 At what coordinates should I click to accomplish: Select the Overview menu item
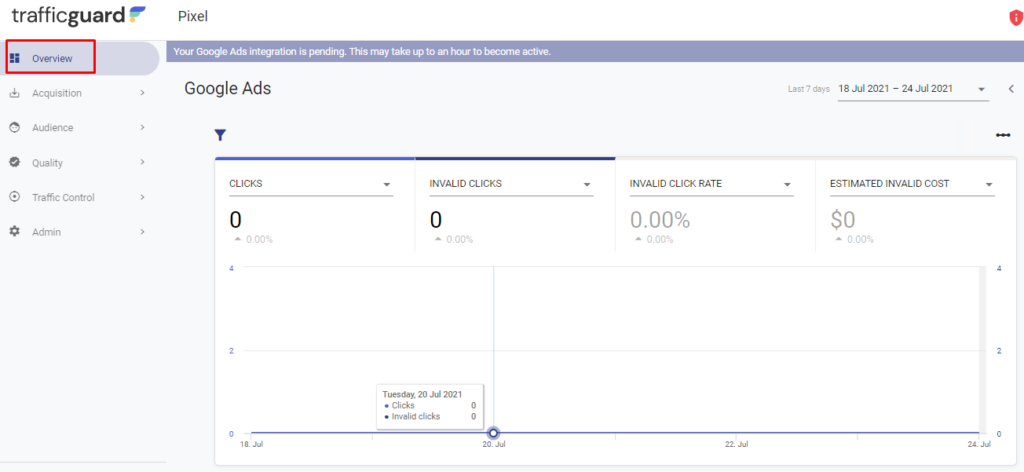tap(52, 58)
